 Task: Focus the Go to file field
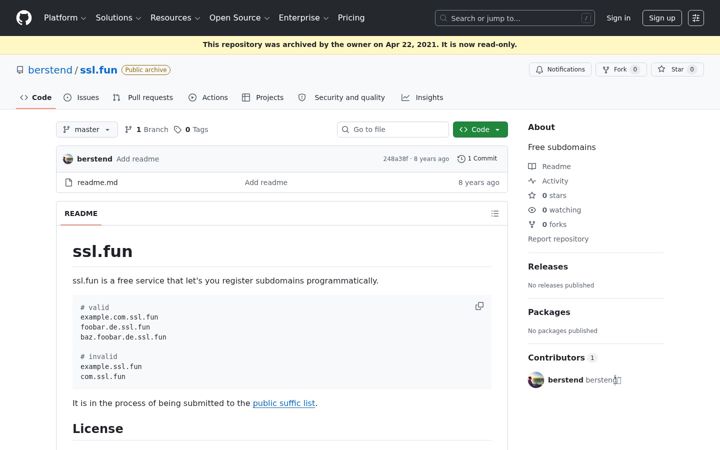[393, 129]
